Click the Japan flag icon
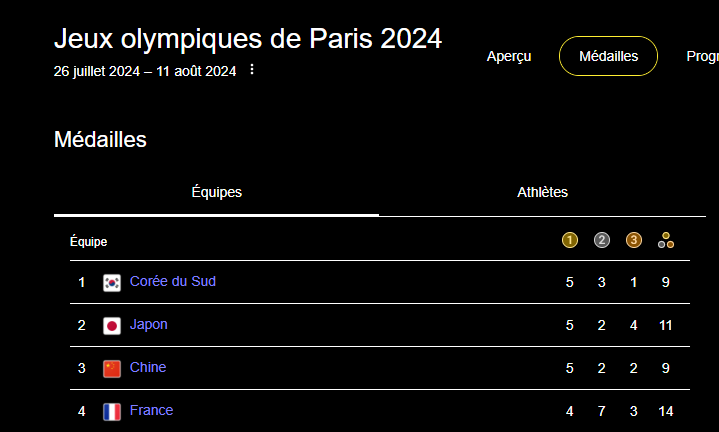Screen dimensions: 719x432 coord(112,326)
